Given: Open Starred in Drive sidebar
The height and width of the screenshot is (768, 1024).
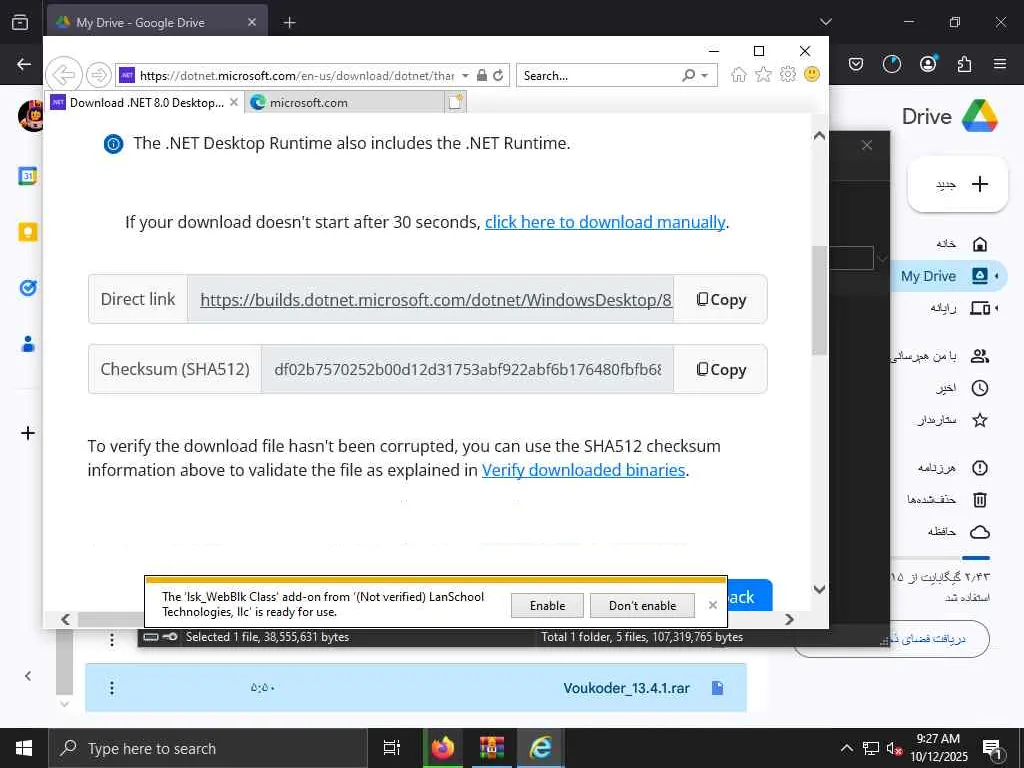Looking at the screenshot, I should tap(952, 421).
